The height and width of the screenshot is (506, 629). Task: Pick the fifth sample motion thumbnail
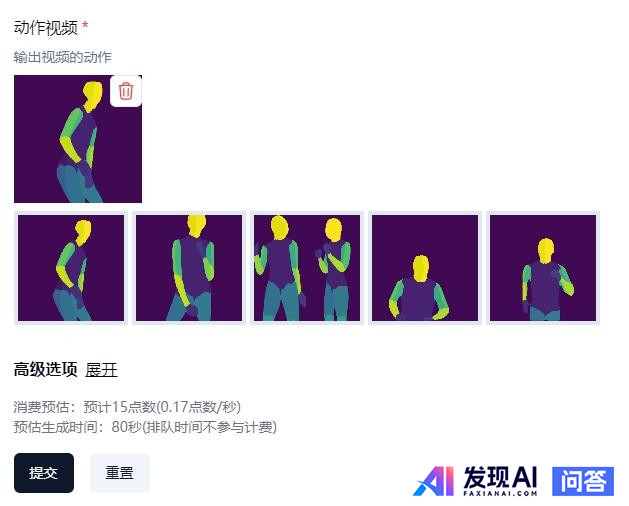(543, 268)
